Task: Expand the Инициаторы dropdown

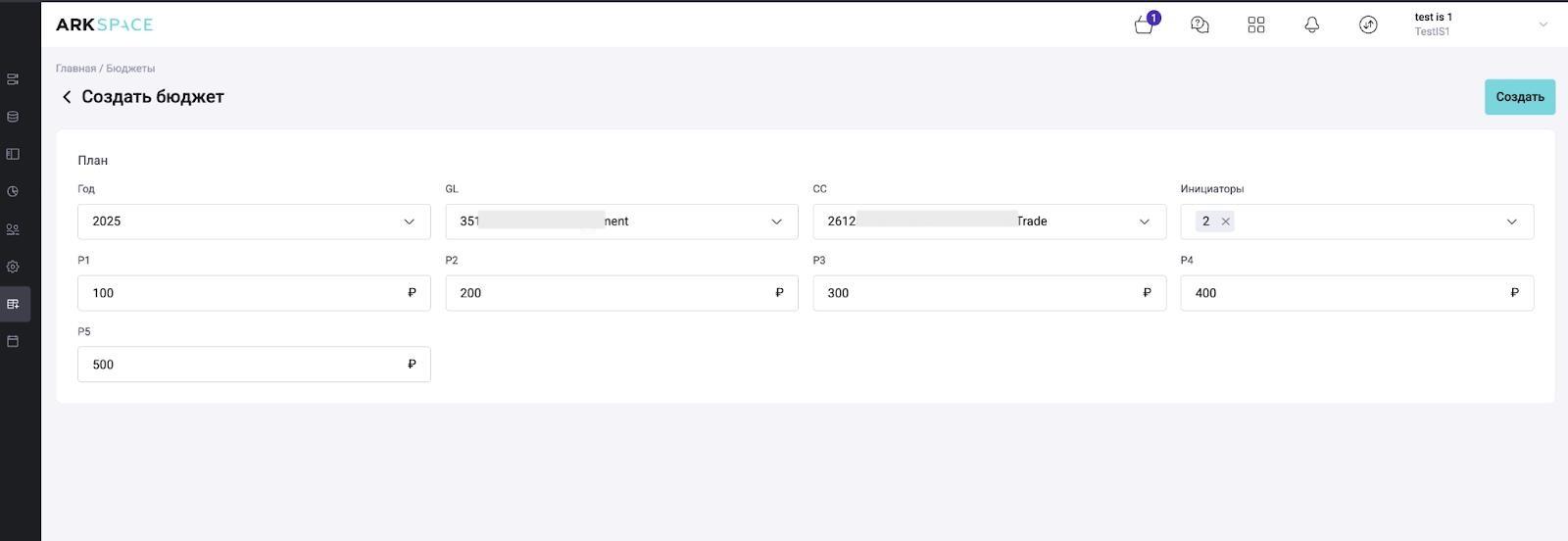Action: click(x=1356, y=221)
